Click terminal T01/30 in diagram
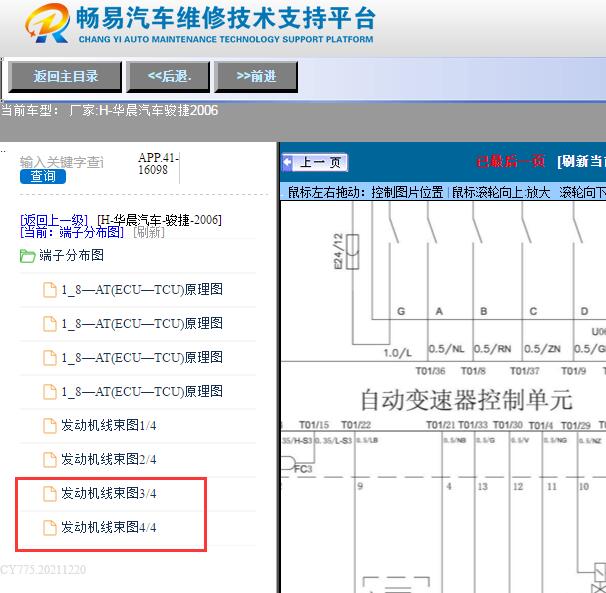Image resolution: width=606 pixels, height=593 pixels. click(508, 425)
